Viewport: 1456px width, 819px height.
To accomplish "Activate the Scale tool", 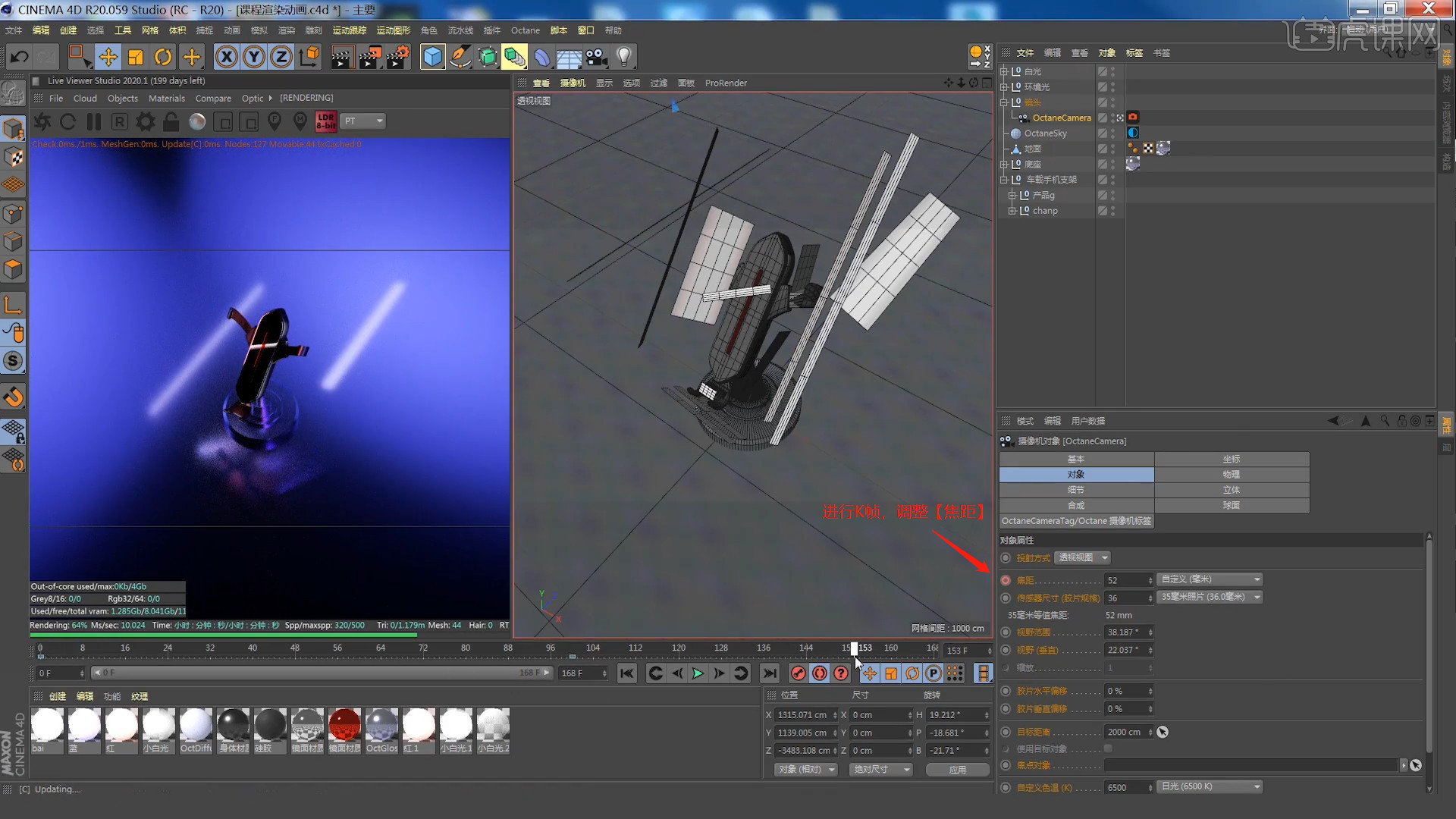I will tap(136, 57).
